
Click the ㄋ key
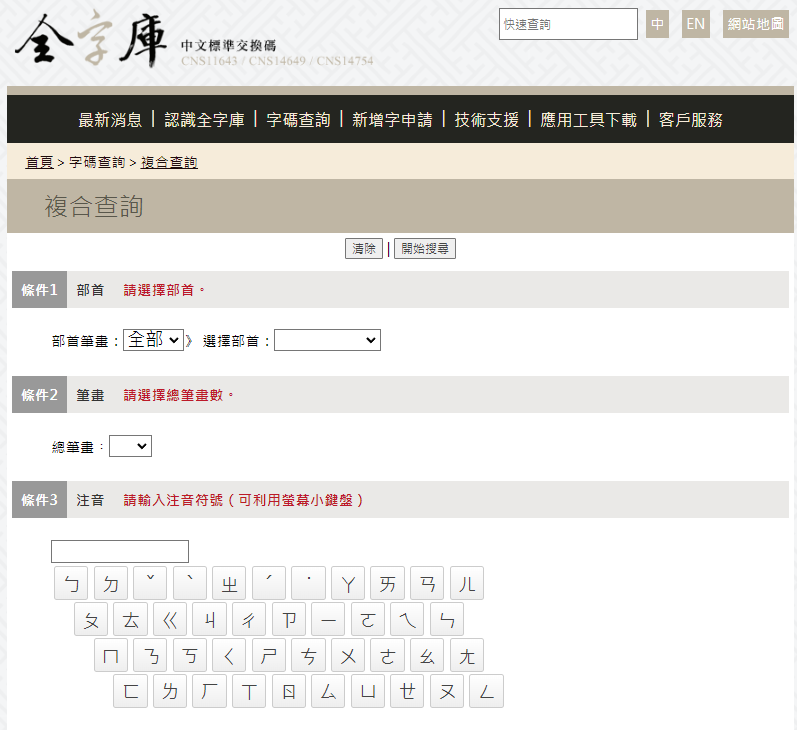[150, 655]
